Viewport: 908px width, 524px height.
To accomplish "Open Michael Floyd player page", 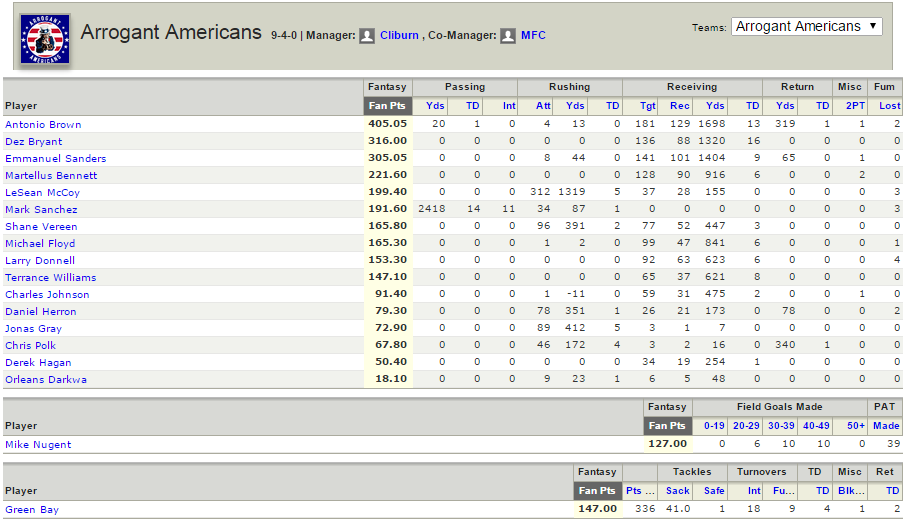I will click(x=40, y=244).
